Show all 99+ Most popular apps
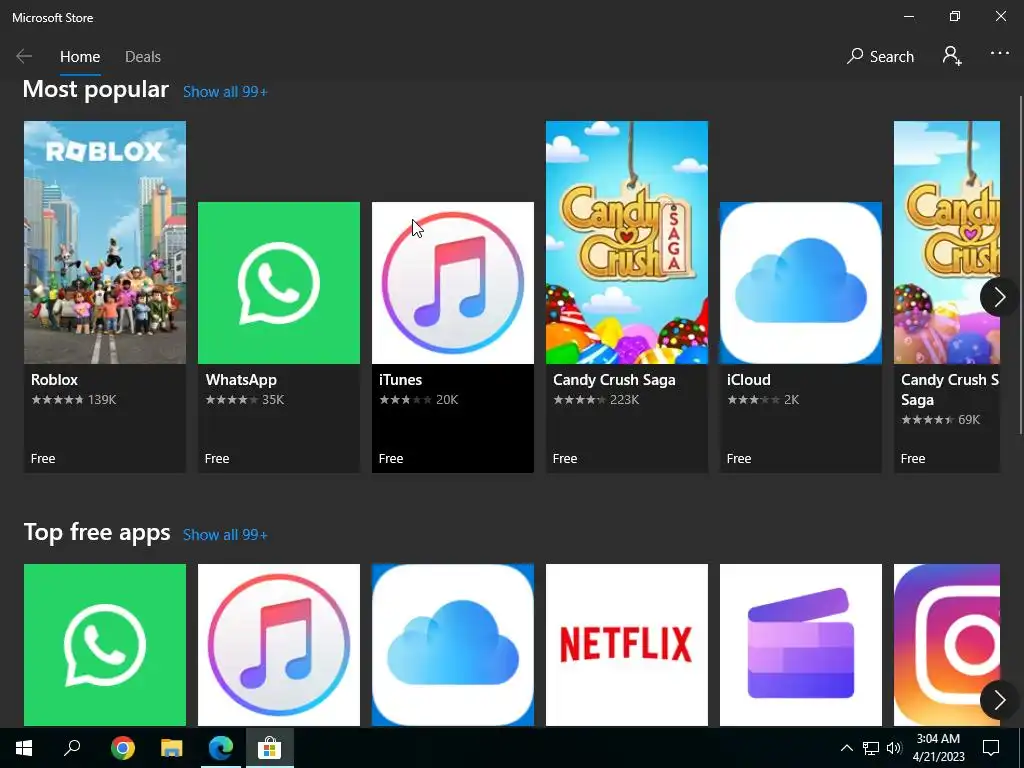Viewport: 1024px width, 768px height. [x=225, y=91]
